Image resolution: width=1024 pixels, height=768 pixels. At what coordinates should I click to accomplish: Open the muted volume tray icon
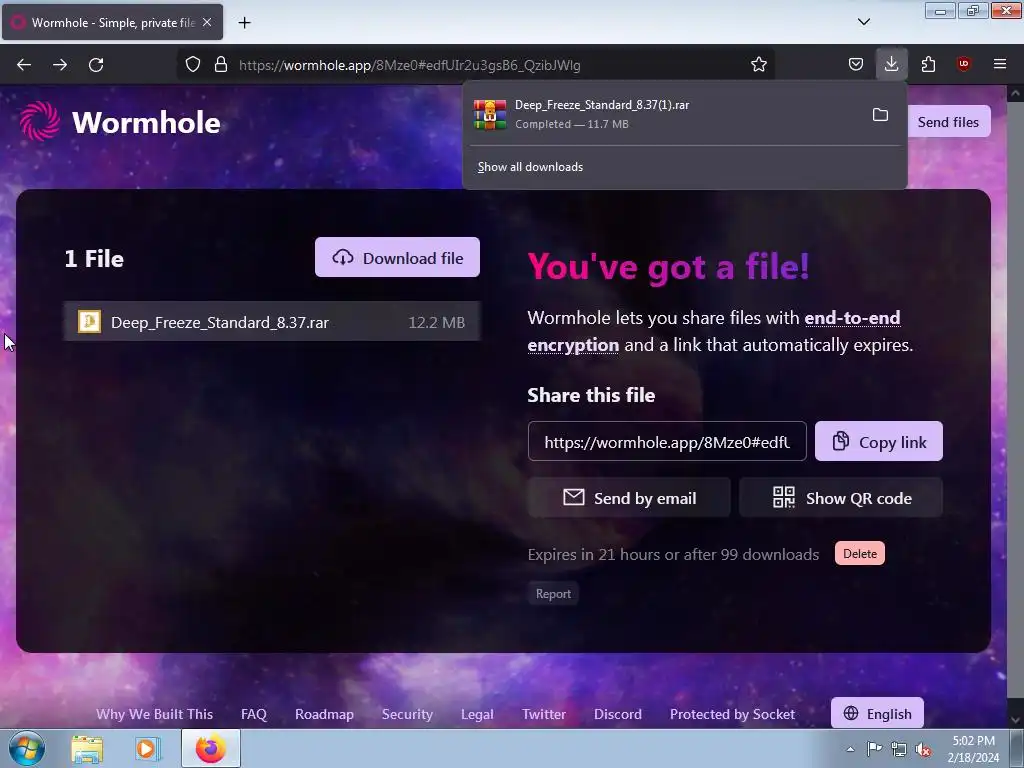[923, 749]
